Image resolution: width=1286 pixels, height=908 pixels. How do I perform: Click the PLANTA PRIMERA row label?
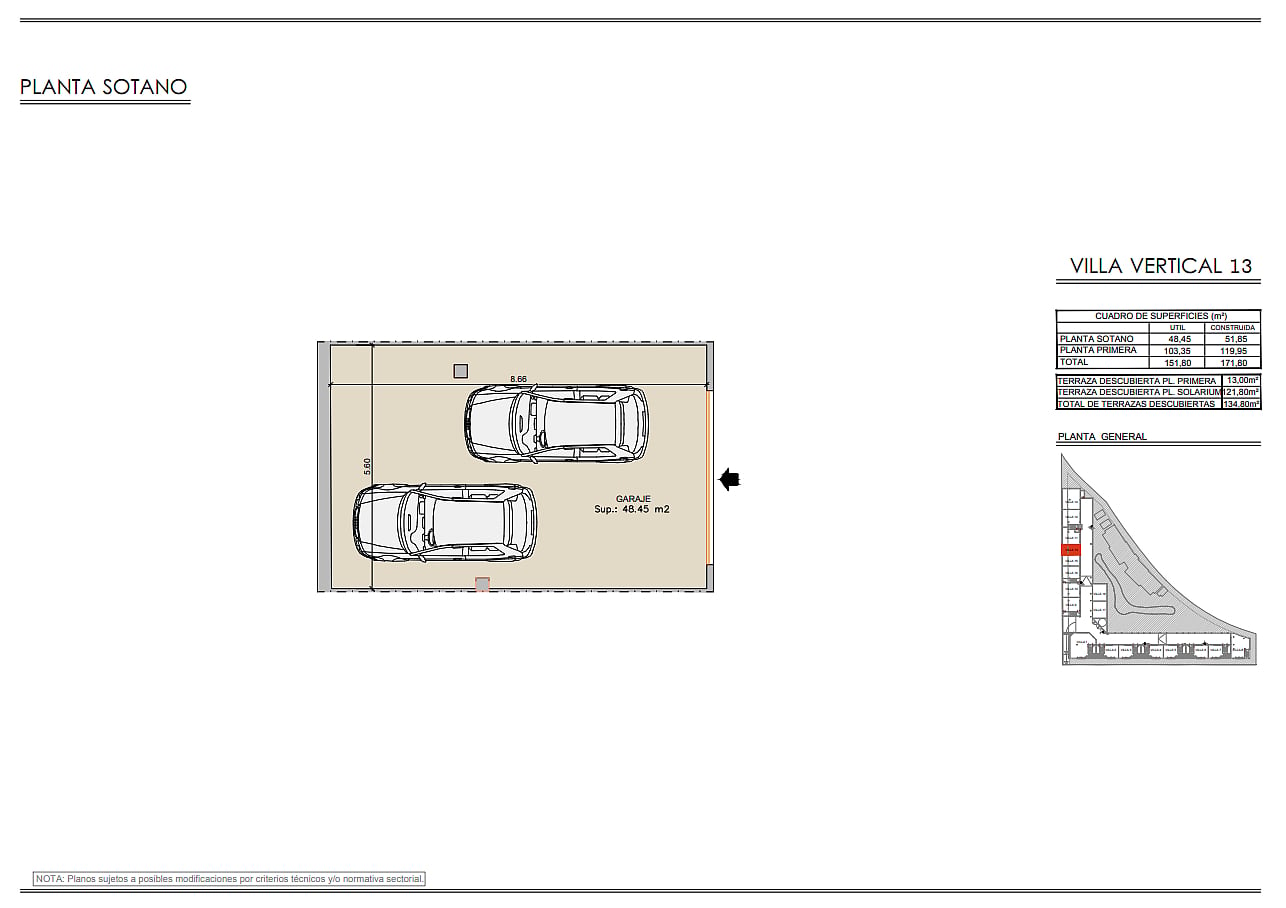[x=1098, y=351]
